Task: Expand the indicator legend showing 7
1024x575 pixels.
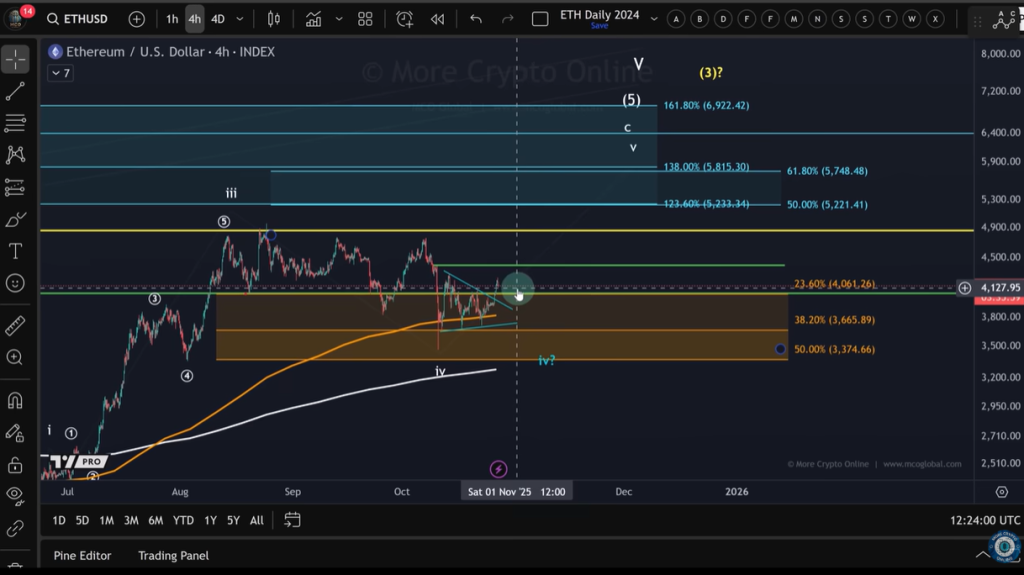Action: pyautogui.click(x=60, y=73)
